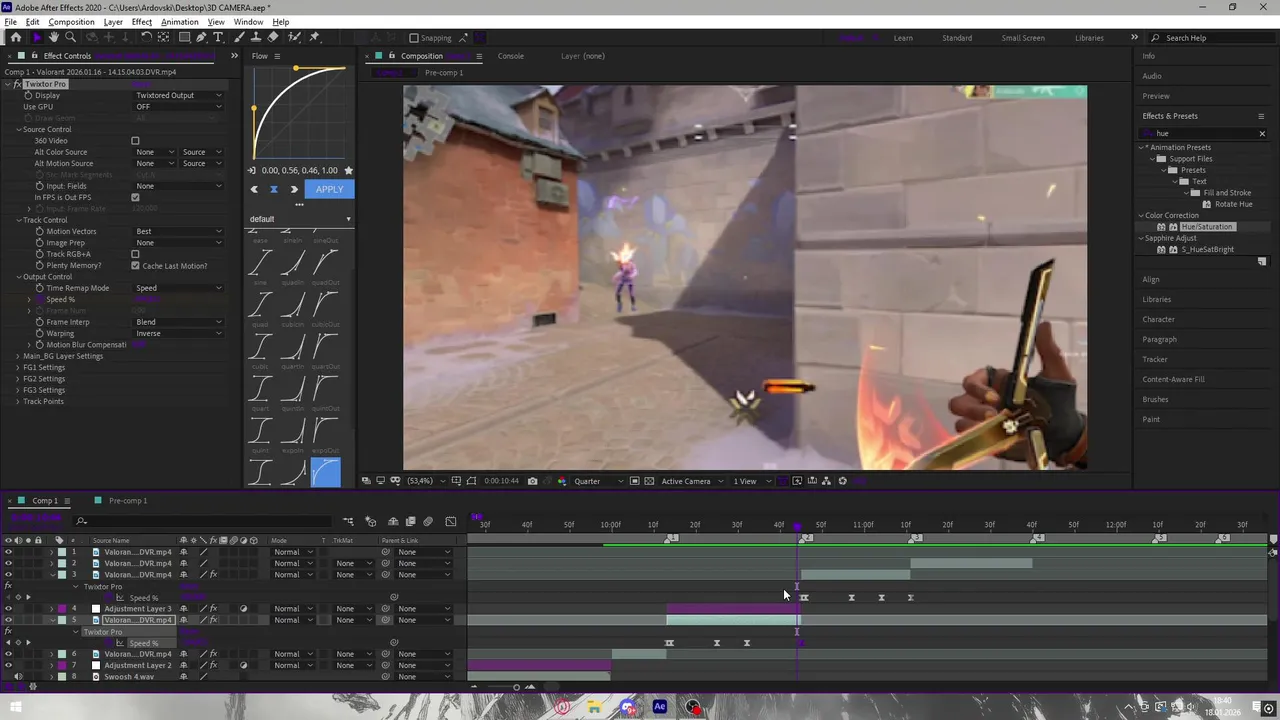The height and width of the screenshot is (720, 1280).
Task: Select the Roto Brush tool
Action: 293,37
